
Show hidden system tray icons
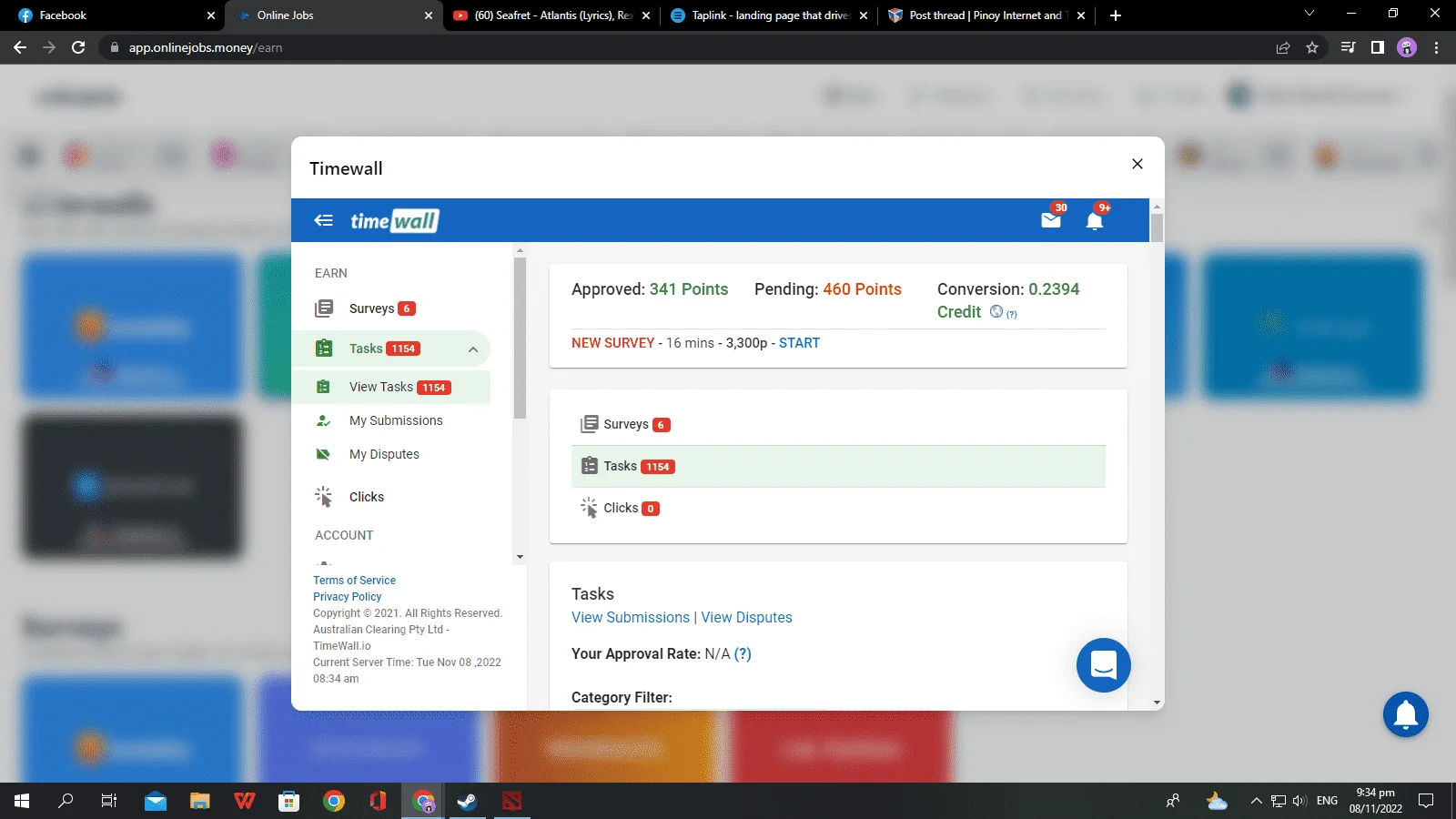(x=1256, y=801)
